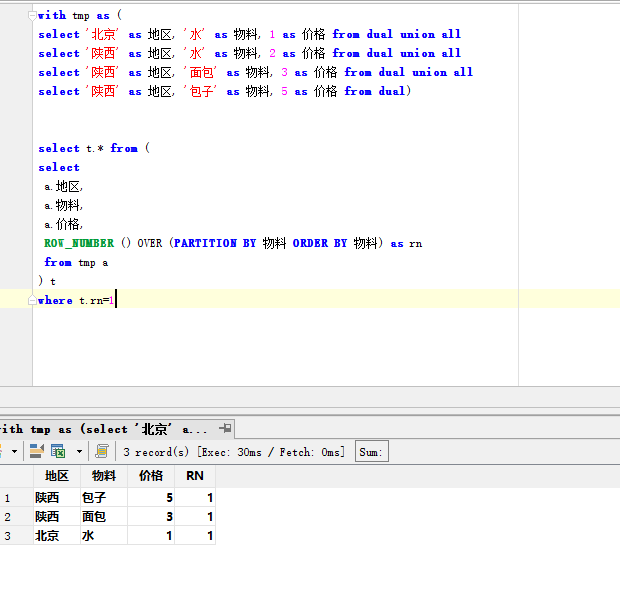This screenshot has height=597, width=620.
Task: Click the '面包' string literal in editor
Action: coord(200,72)
